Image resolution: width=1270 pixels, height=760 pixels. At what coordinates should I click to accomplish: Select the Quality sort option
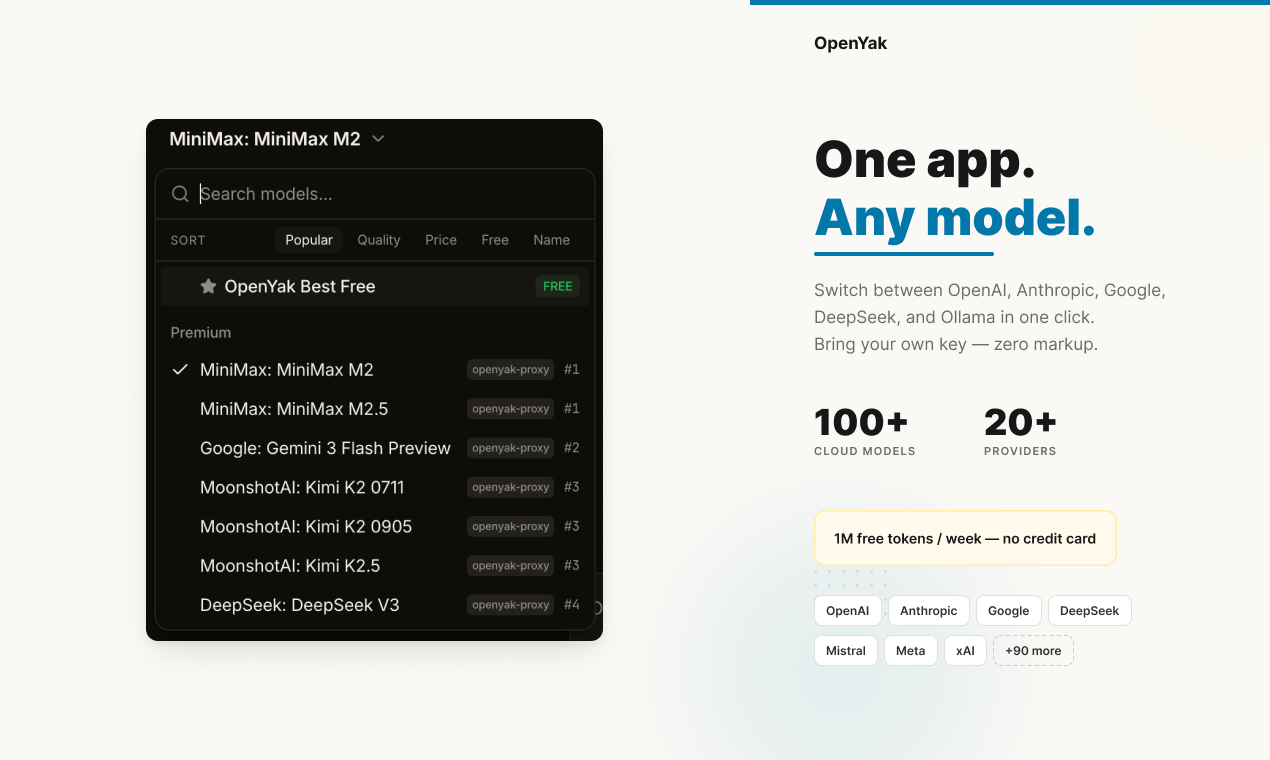(x=379, y=240)
